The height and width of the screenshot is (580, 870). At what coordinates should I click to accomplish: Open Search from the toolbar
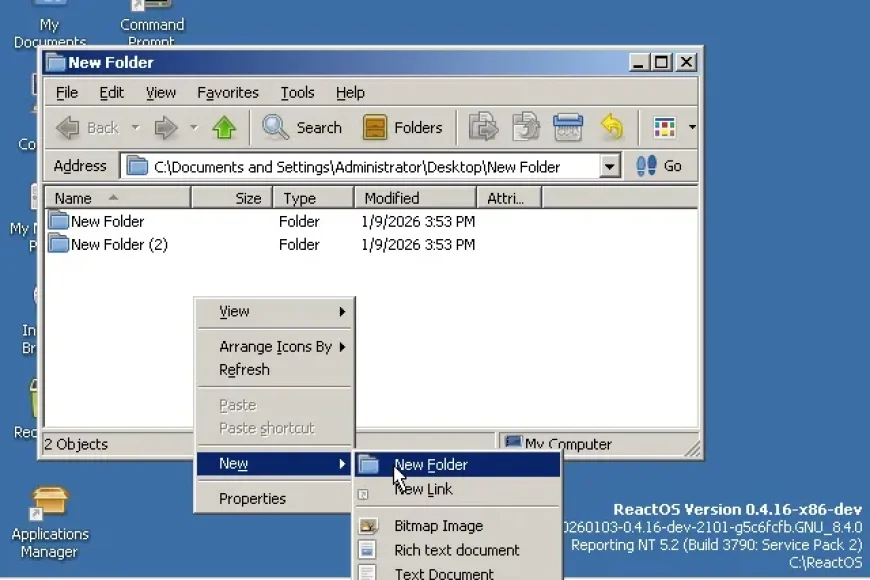point(302,127)
